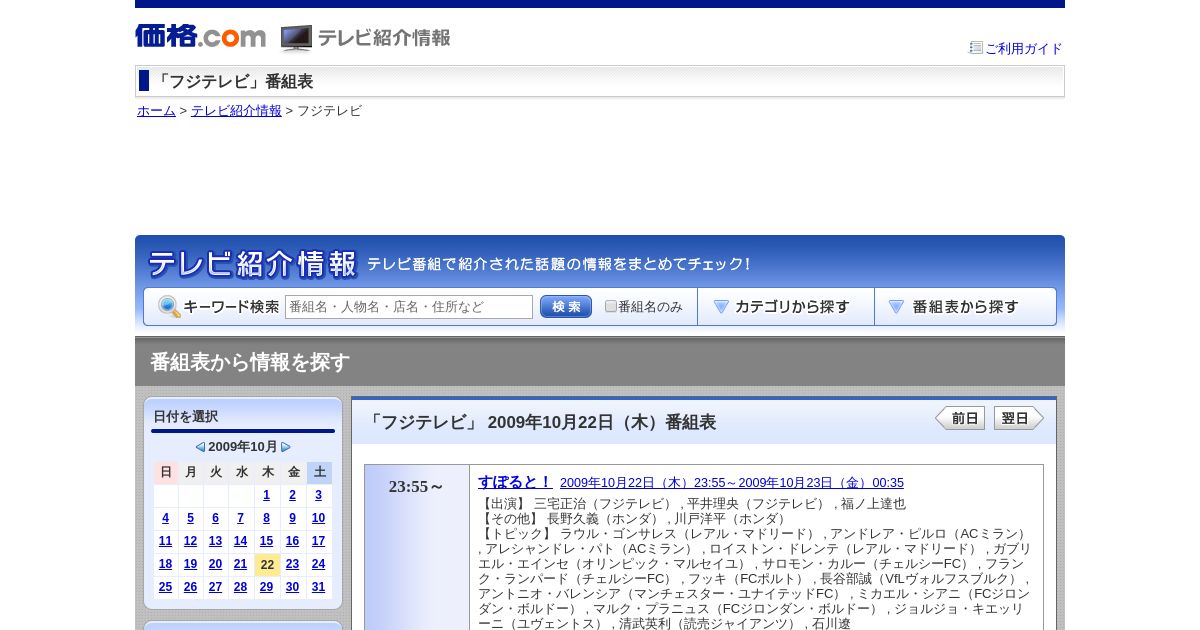This screenshot has width=1200, height=630.
Task: Expand the カテゴリから探す dropdown
Action: (x=786, y=307)
